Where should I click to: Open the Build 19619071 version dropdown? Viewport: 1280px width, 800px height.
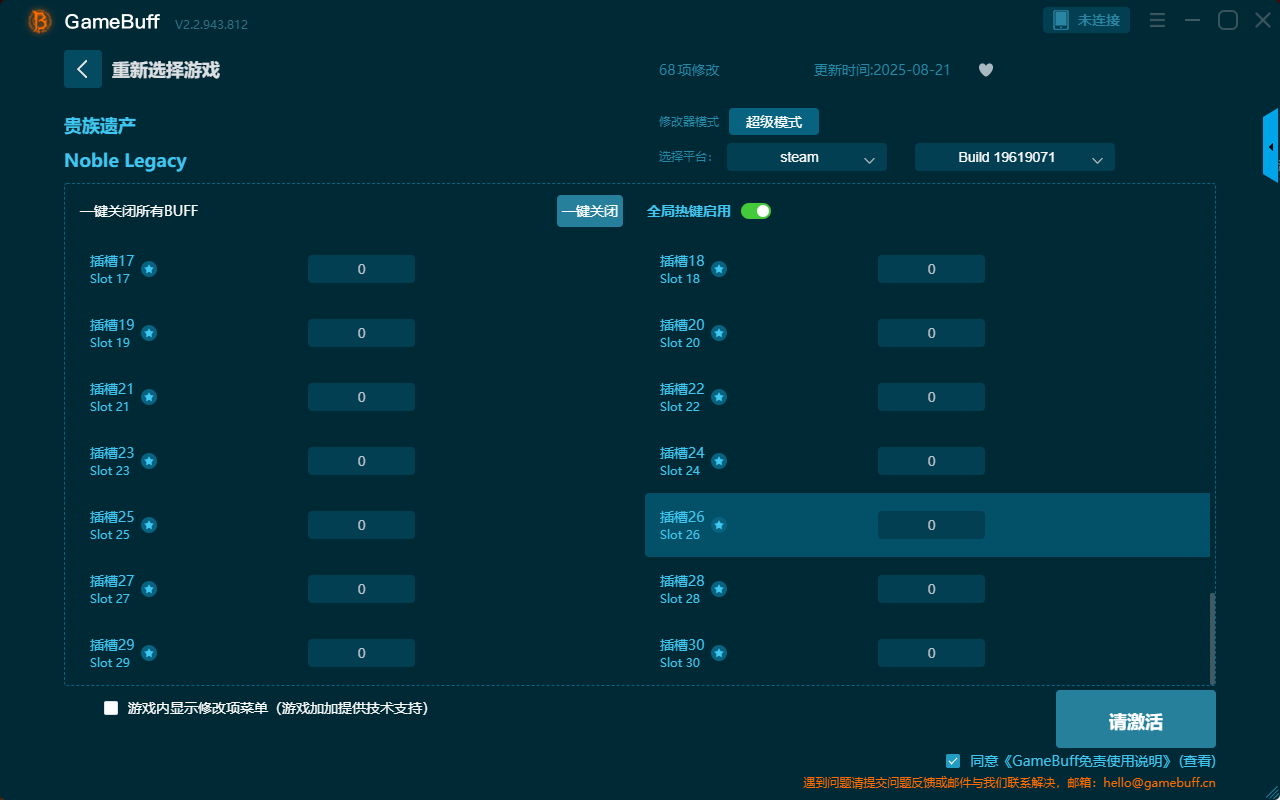coord(1015,157)
